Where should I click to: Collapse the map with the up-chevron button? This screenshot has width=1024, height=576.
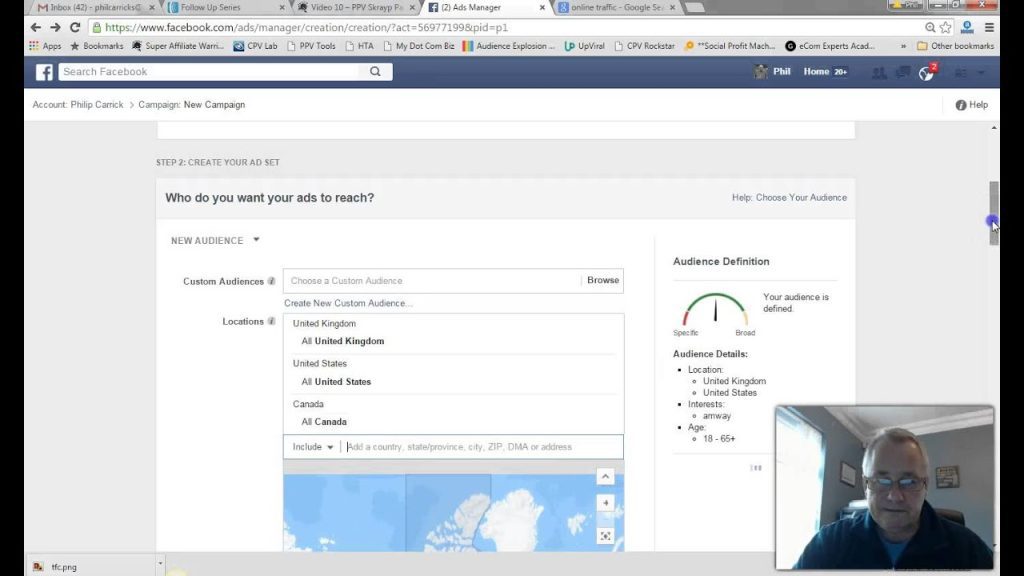coord(605,477)
